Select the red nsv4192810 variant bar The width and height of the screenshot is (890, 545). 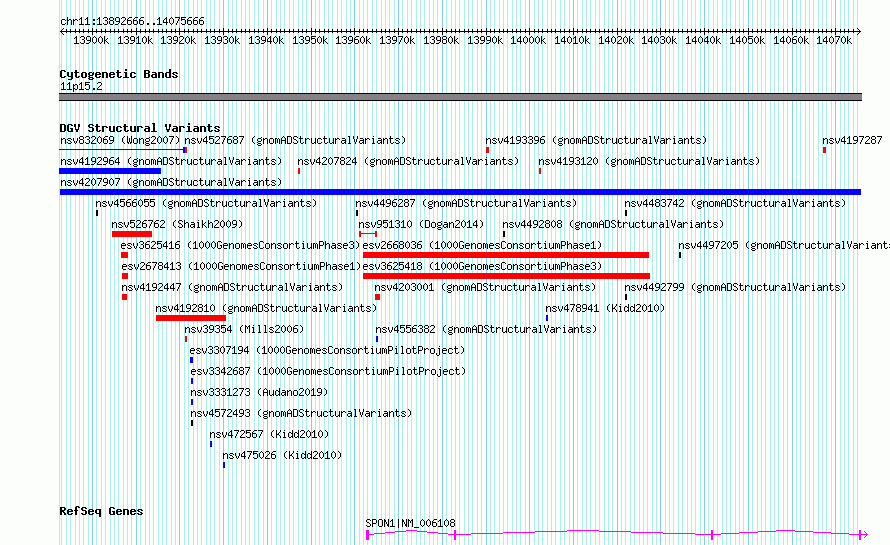point(191,318)
